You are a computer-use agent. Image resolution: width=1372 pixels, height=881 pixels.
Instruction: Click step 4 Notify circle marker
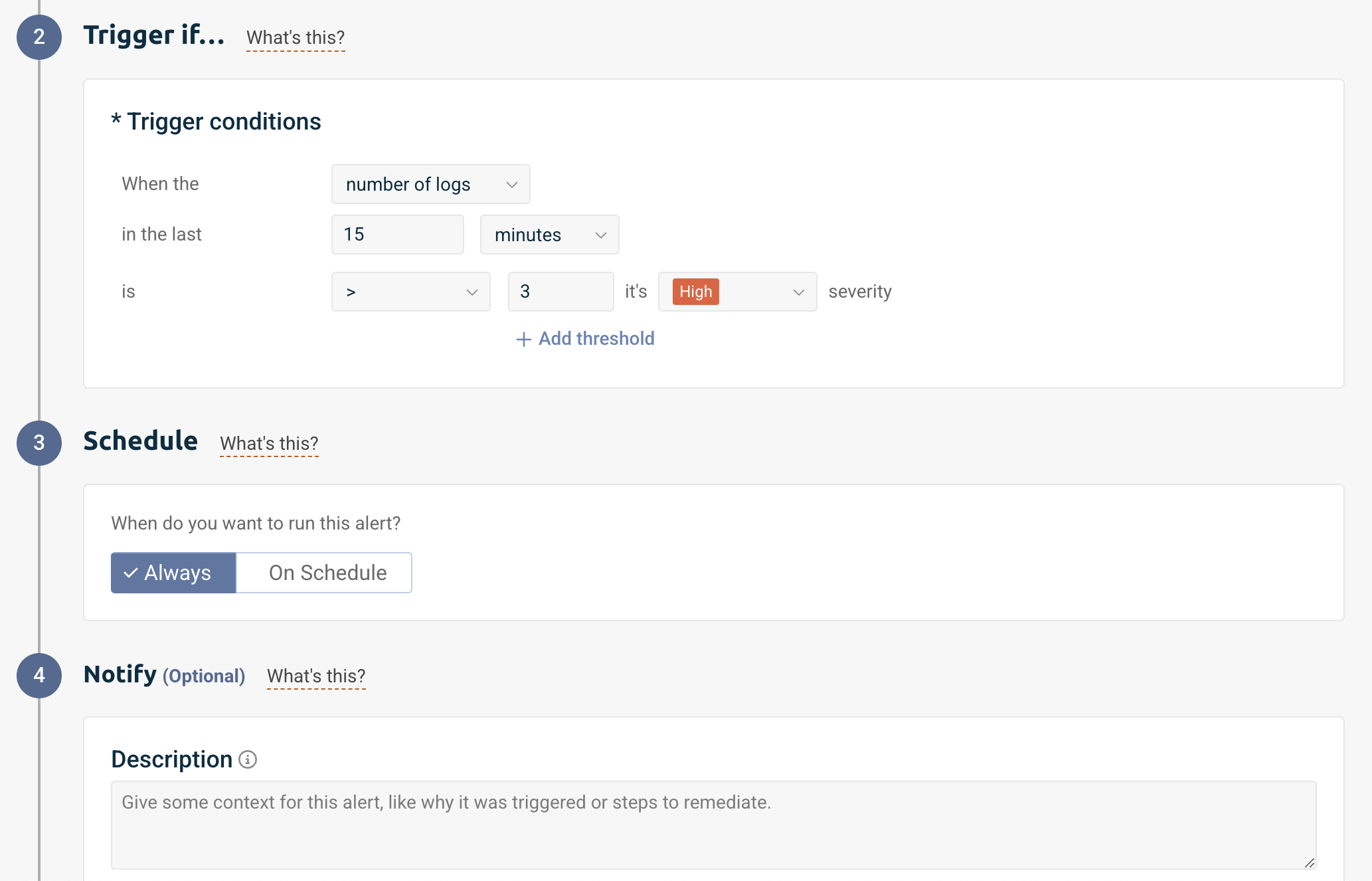(x=39, y=675)
